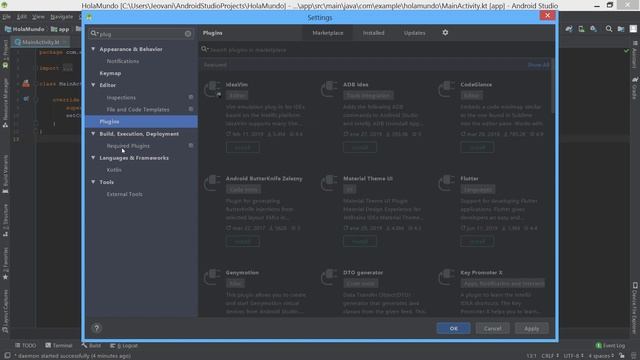Select Keymap in the settings tree
Image resolution: width=640 pixels, height=360 pixels.
click(110, 73)
